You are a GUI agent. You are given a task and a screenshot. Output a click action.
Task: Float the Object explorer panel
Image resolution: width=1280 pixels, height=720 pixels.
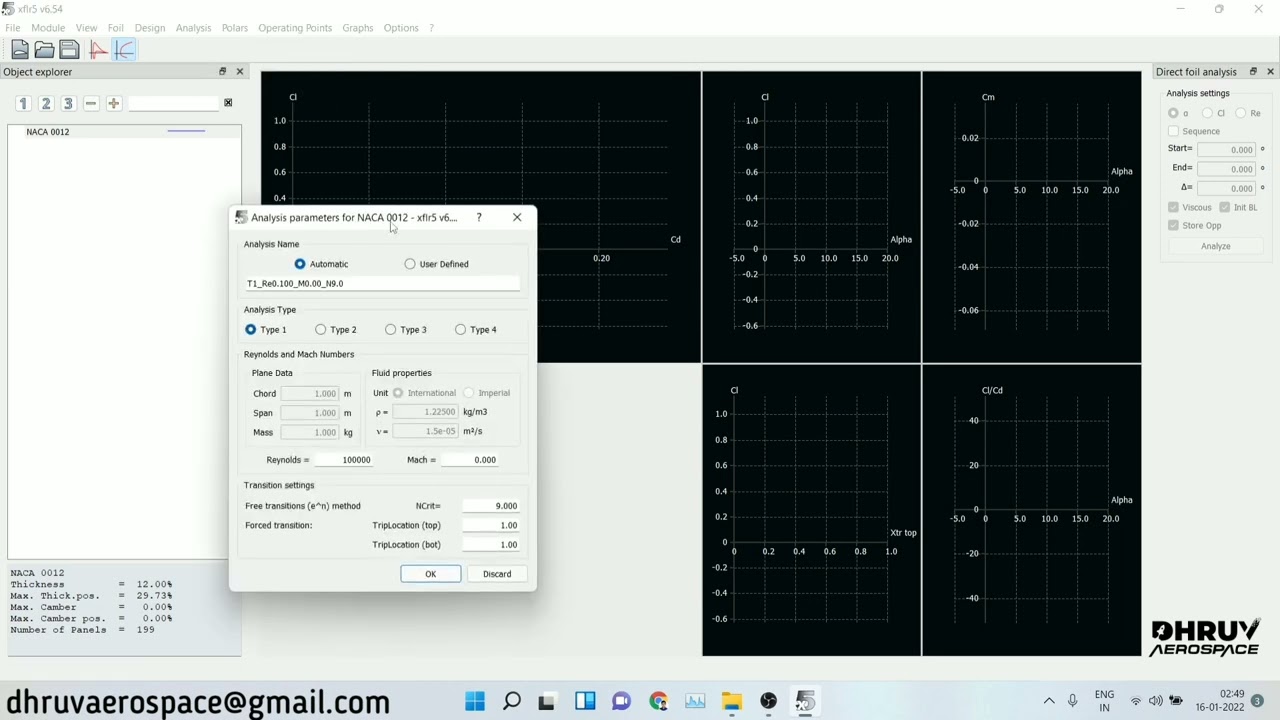tap(222, 72)
